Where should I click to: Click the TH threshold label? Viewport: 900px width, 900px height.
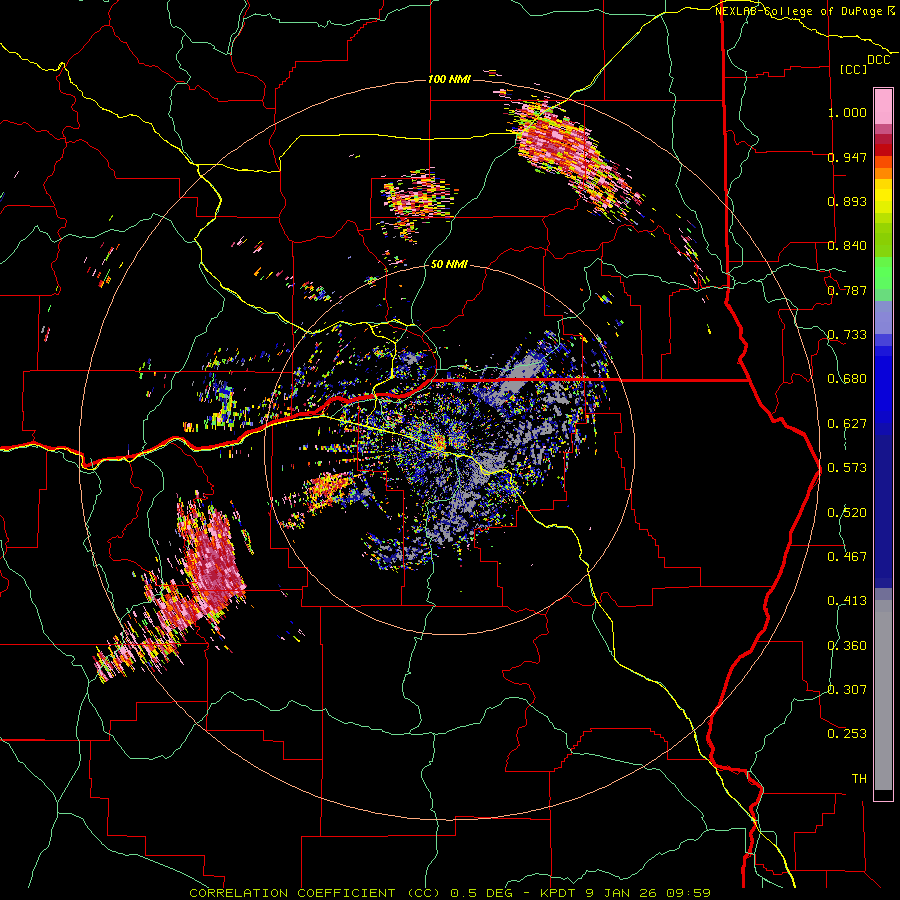[859, 779]
